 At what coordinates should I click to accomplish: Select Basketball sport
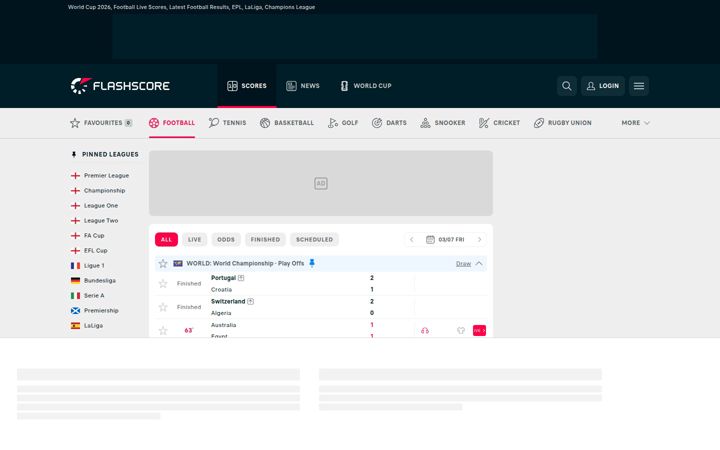[x=287, y=123]
